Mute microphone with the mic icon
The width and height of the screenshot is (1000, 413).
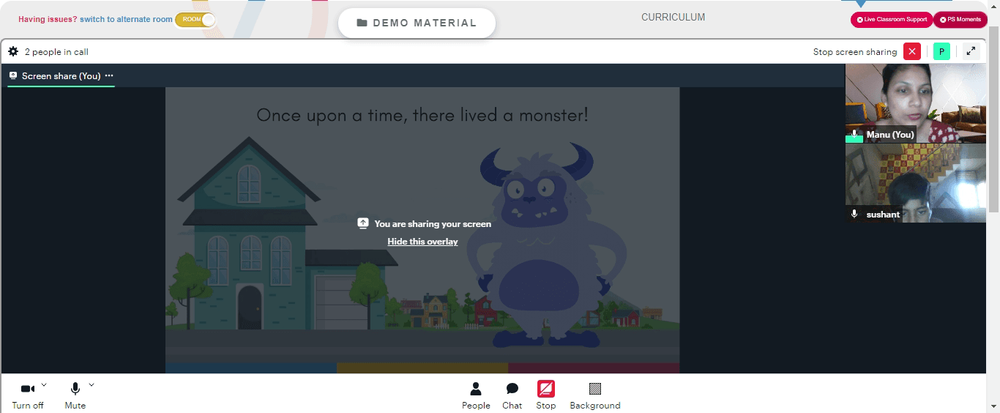point(75,389)
